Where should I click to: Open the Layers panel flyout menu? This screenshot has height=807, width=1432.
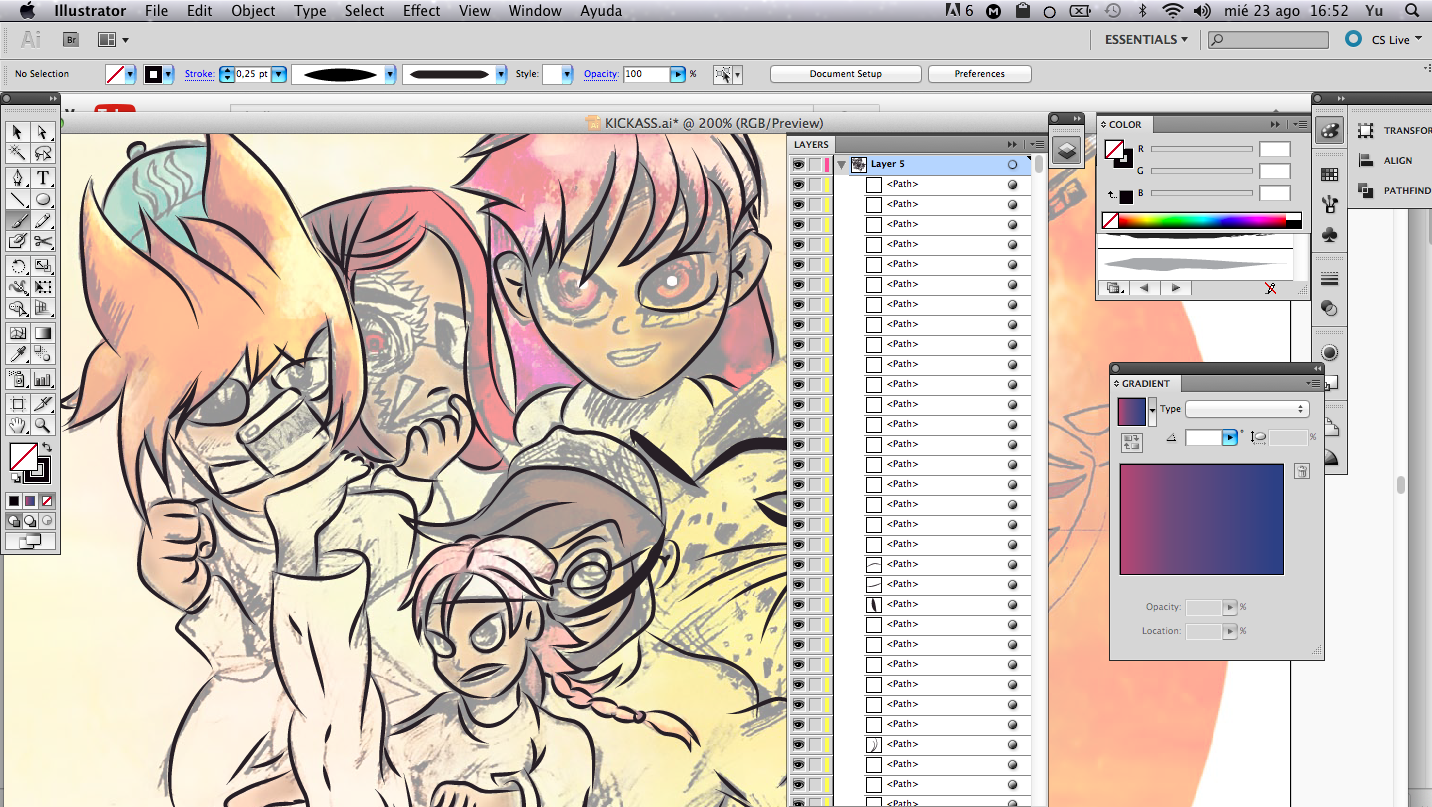click(x=1037, y=144)
